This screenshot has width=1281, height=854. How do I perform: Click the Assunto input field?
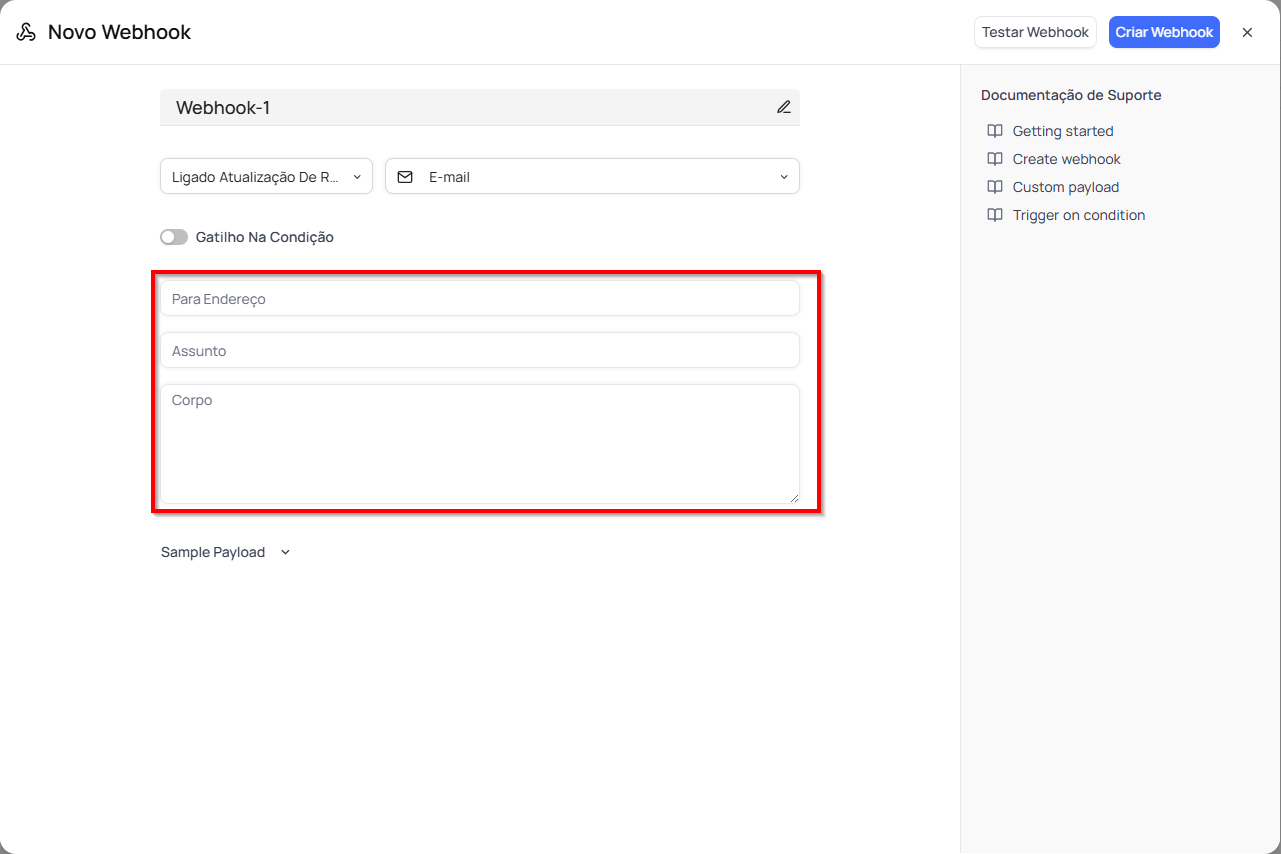480,350
